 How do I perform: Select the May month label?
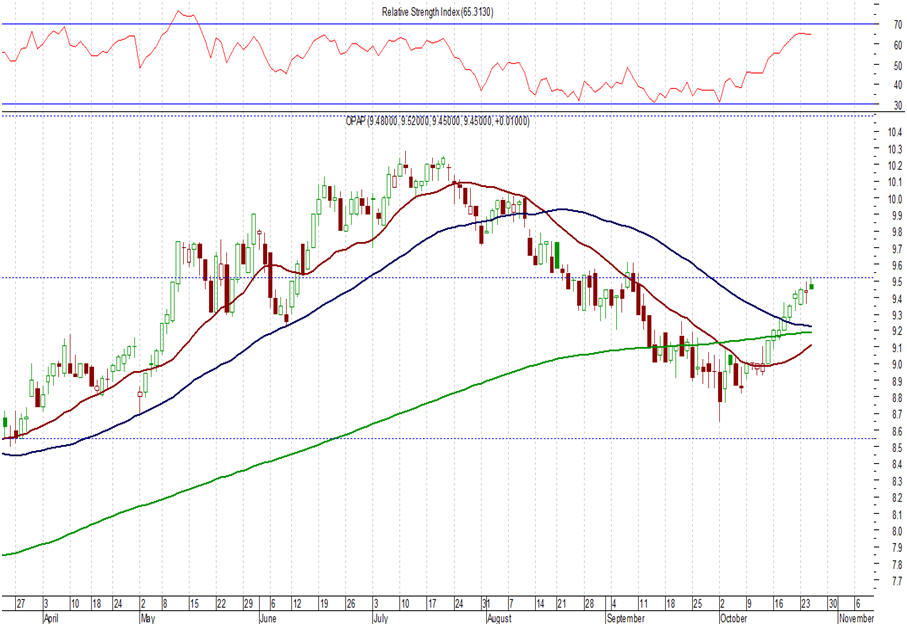tap(148, 618)
